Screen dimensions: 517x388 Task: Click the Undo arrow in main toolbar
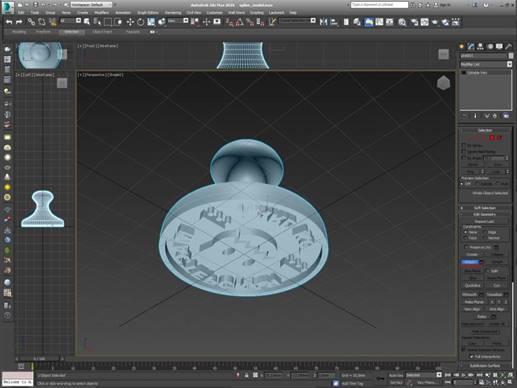pyautogui.click(x=9, y=22)
